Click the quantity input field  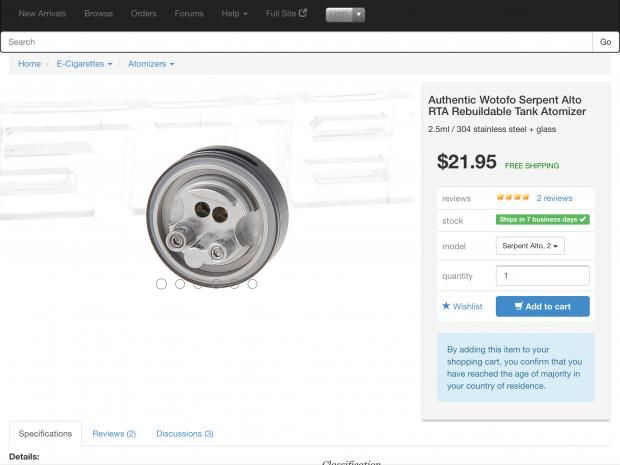click(x=542, y=276)
